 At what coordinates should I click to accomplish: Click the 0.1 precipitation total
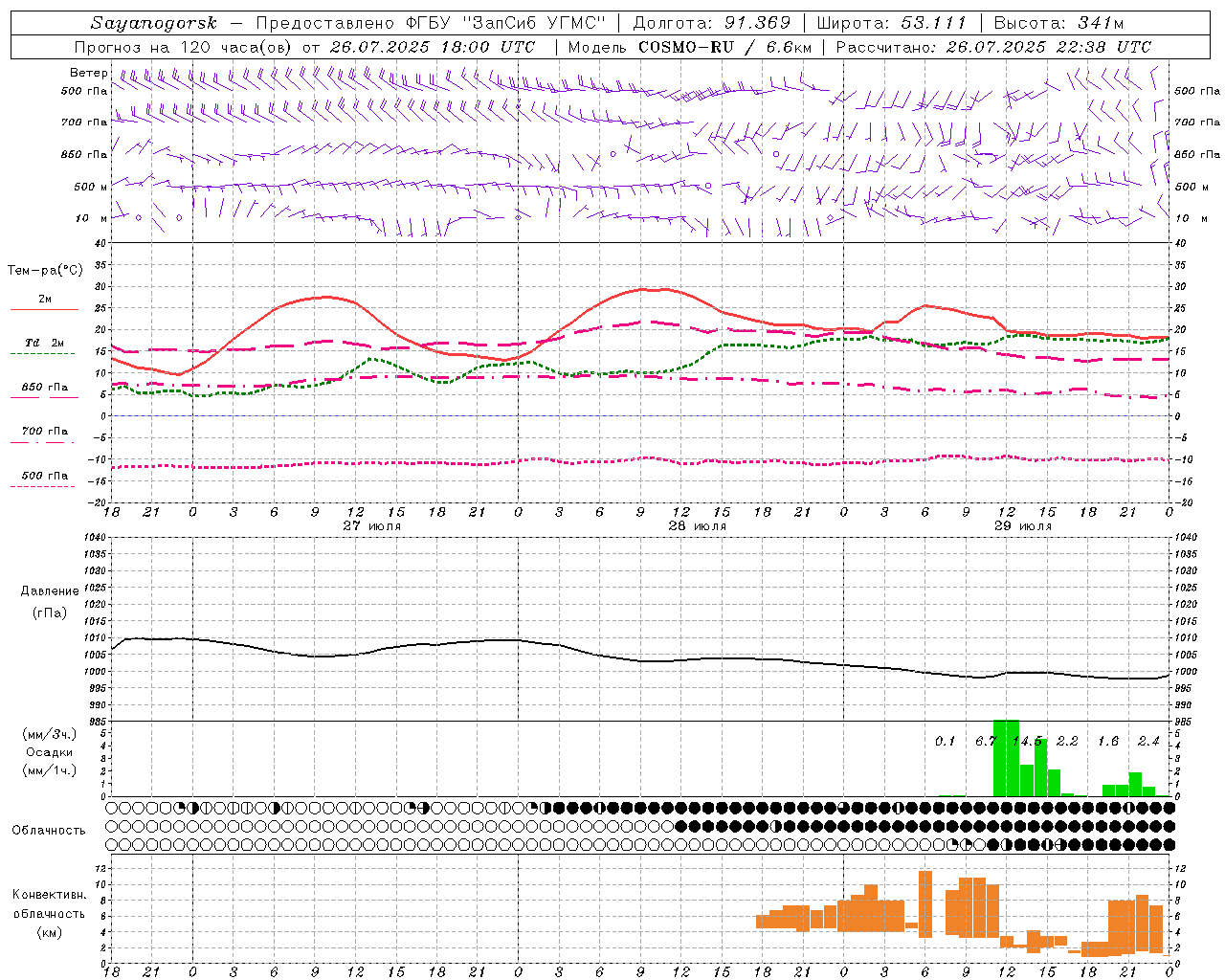[x=946, y=742]
